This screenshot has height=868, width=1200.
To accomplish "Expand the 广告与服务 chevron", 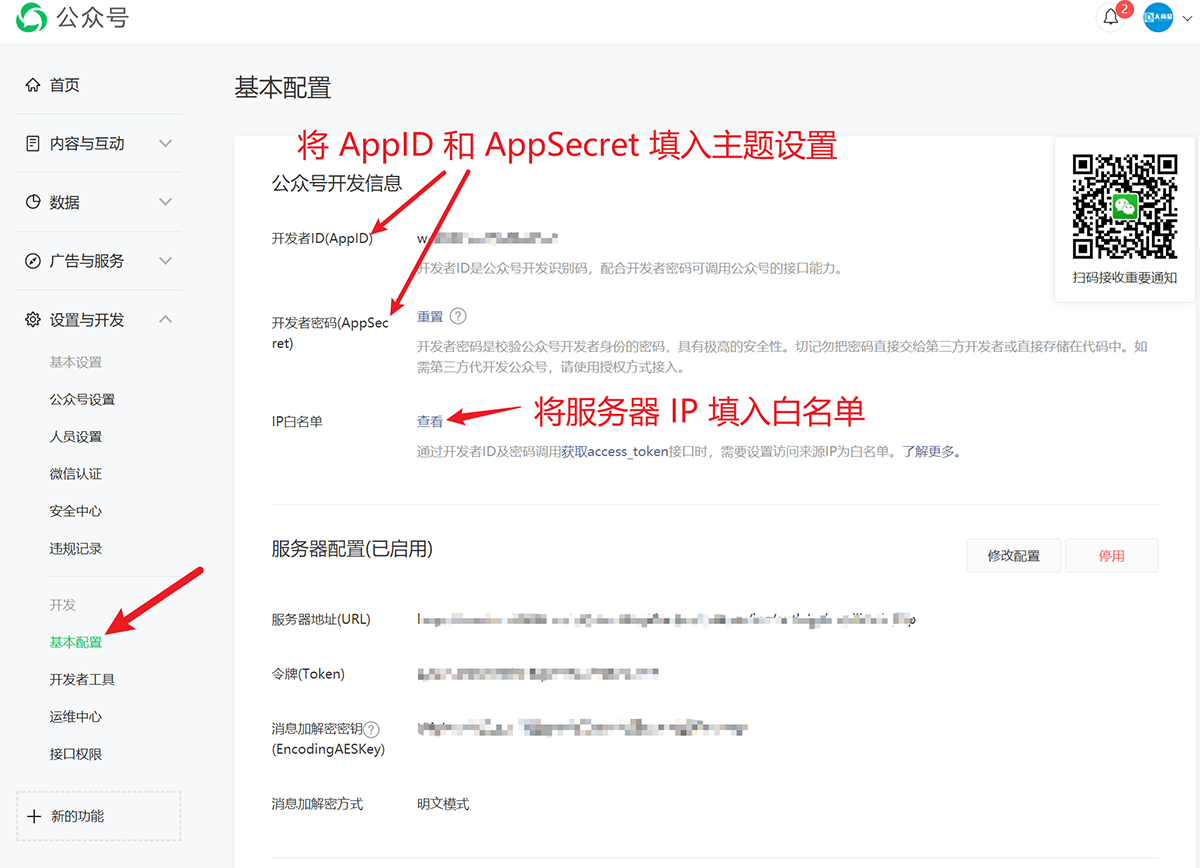I will tap(166, 261).
